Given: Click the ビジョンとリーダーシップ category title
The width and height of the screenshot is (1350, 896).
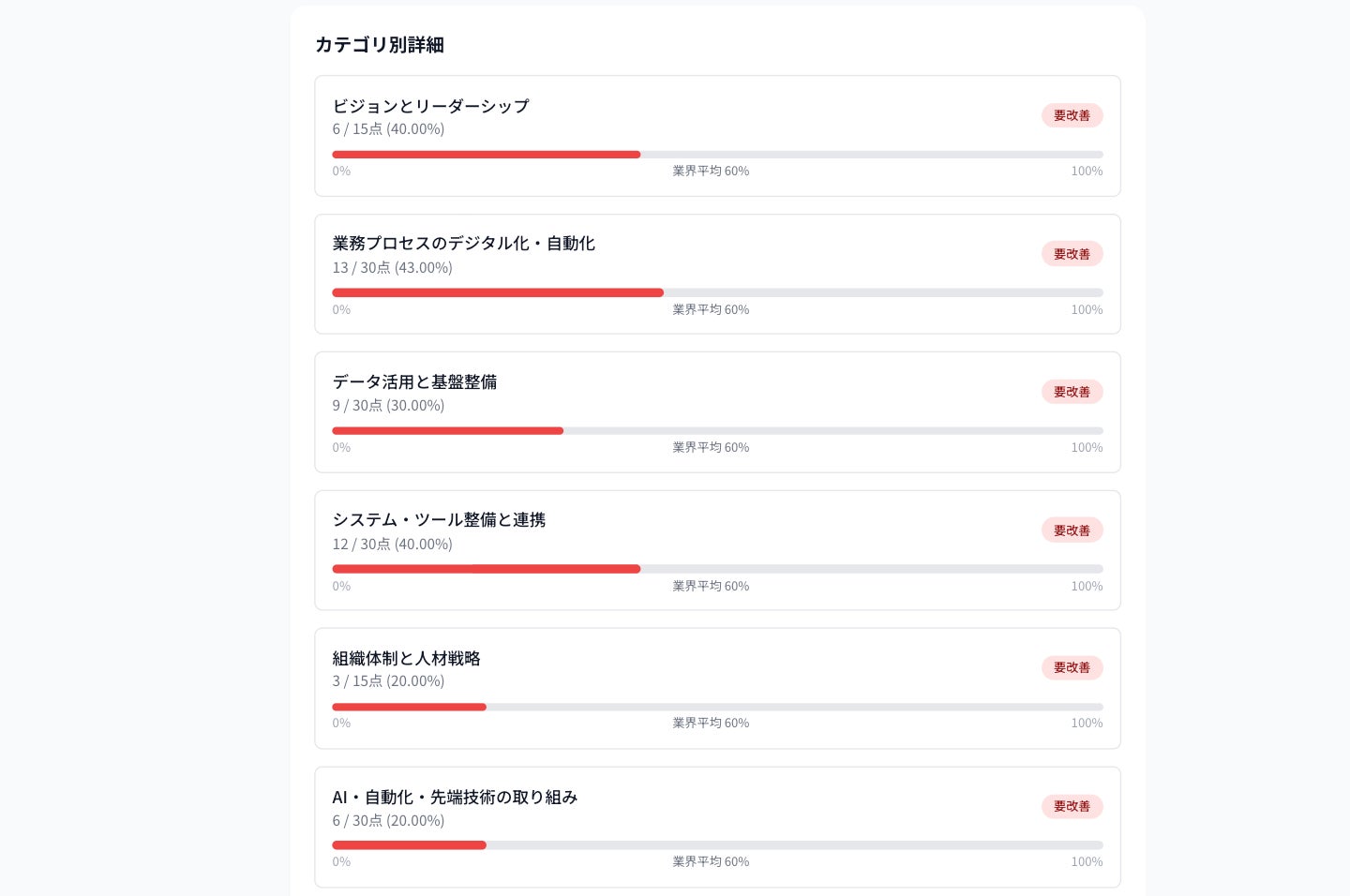Looking at the screenshot, I should (x=430, y=106).
